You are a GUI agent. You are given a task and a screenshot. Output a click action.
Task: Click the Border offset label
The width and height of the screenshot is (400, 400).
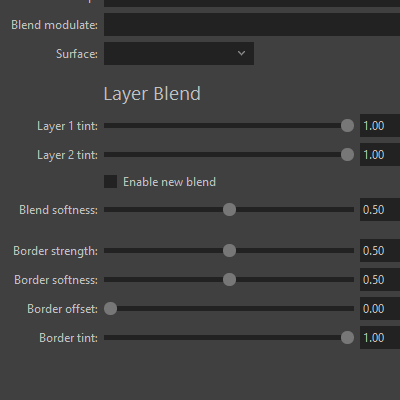point(62,309)
